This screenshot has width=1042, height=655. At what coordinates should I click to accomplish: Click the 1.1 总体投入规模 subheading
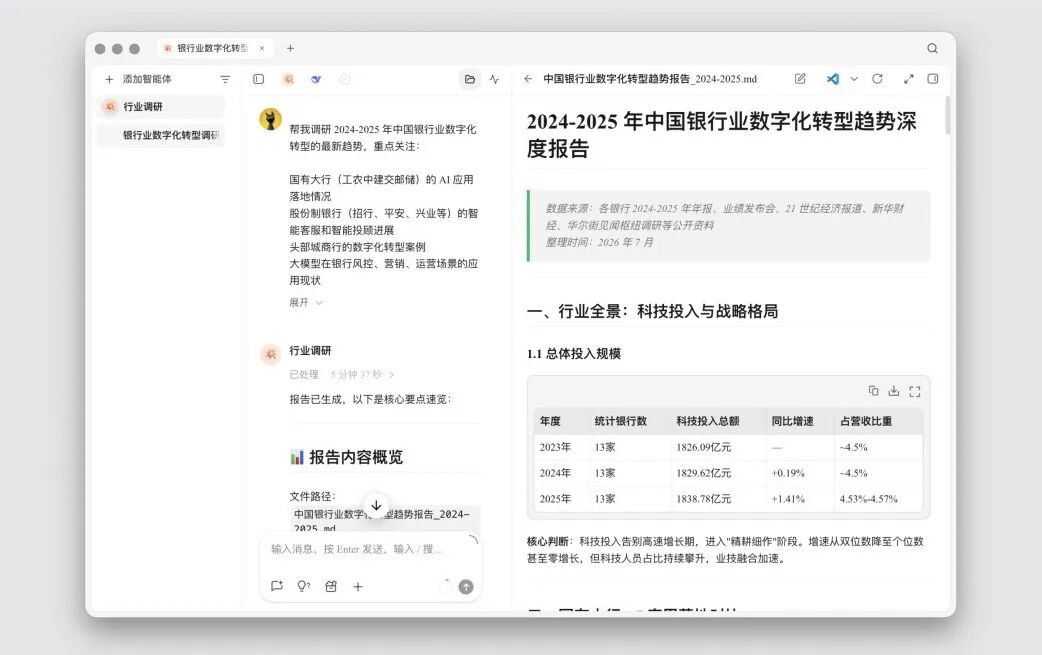(573, 353)
